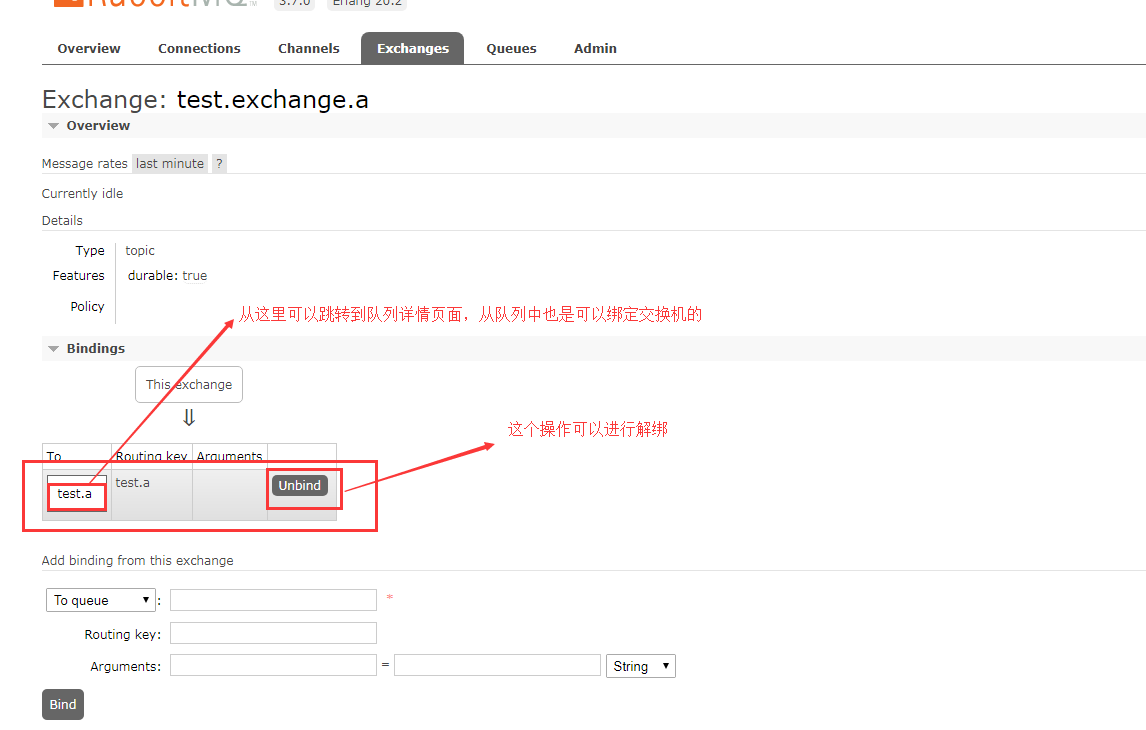Change the last minute message rates range
The image size is (1146, 730).
[170, 164]
